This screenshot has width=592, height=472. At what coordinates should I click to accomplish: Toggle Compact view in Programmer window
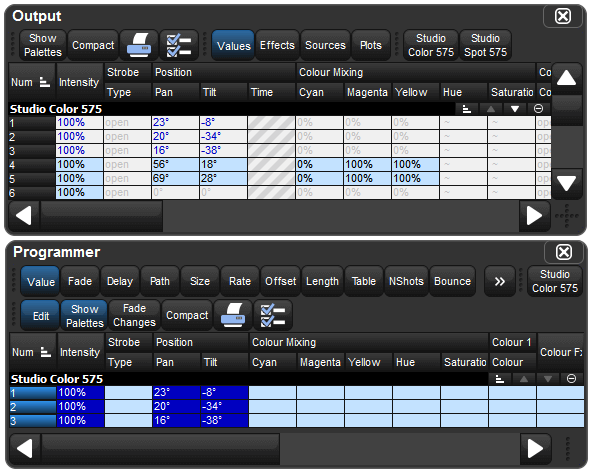tap(187, 315)
